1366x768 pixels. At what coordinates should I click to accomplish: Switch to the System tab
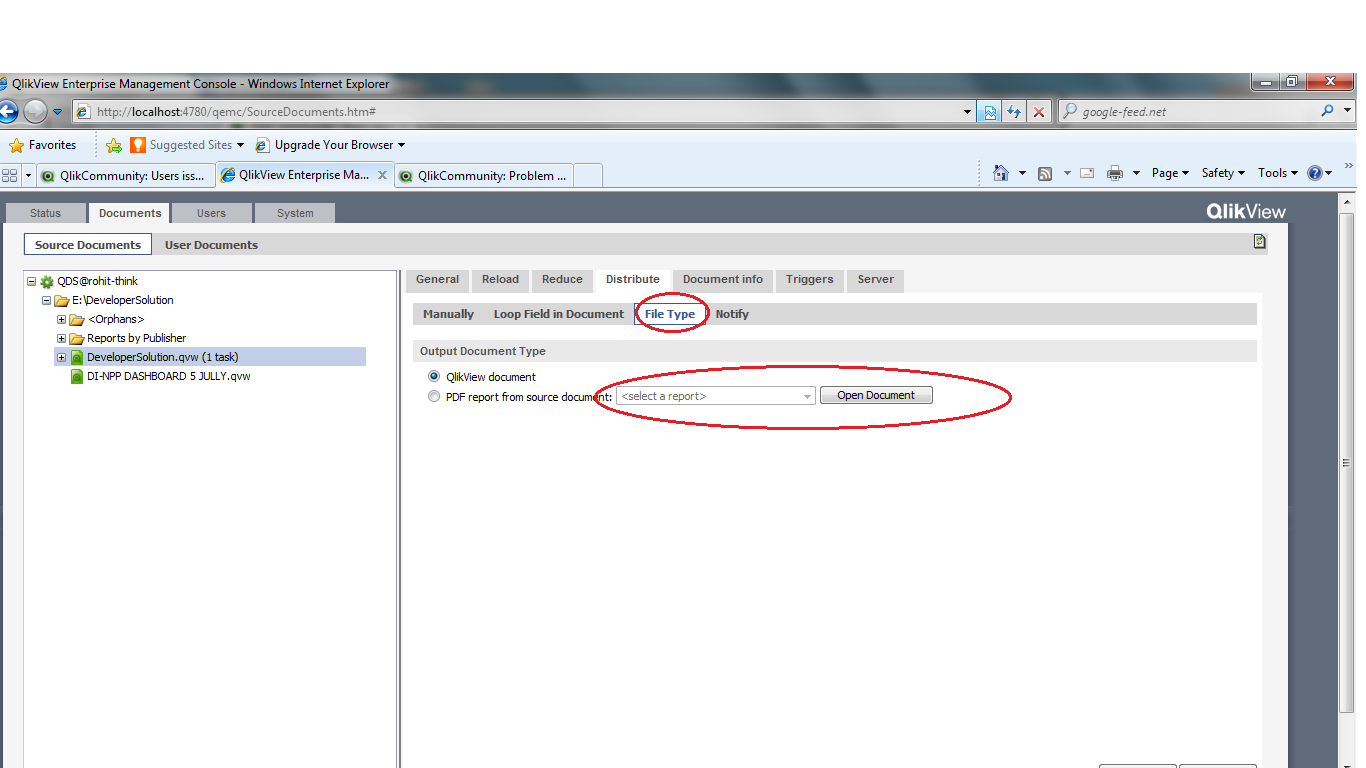coord(295,213)
